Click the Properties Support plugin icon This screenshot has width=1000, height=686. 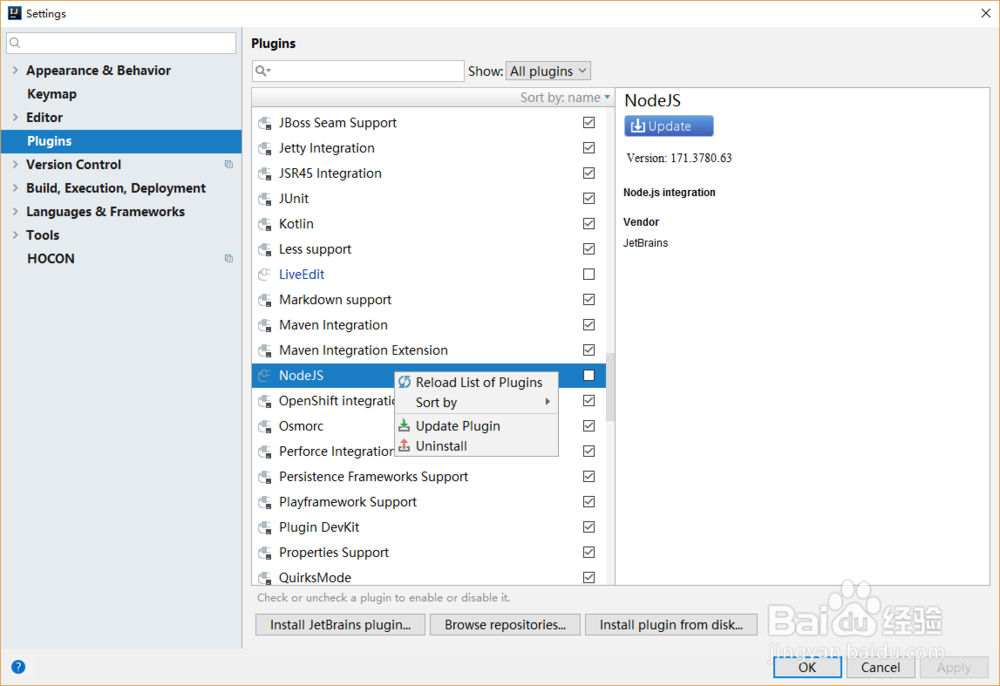(x=265, y=553)
